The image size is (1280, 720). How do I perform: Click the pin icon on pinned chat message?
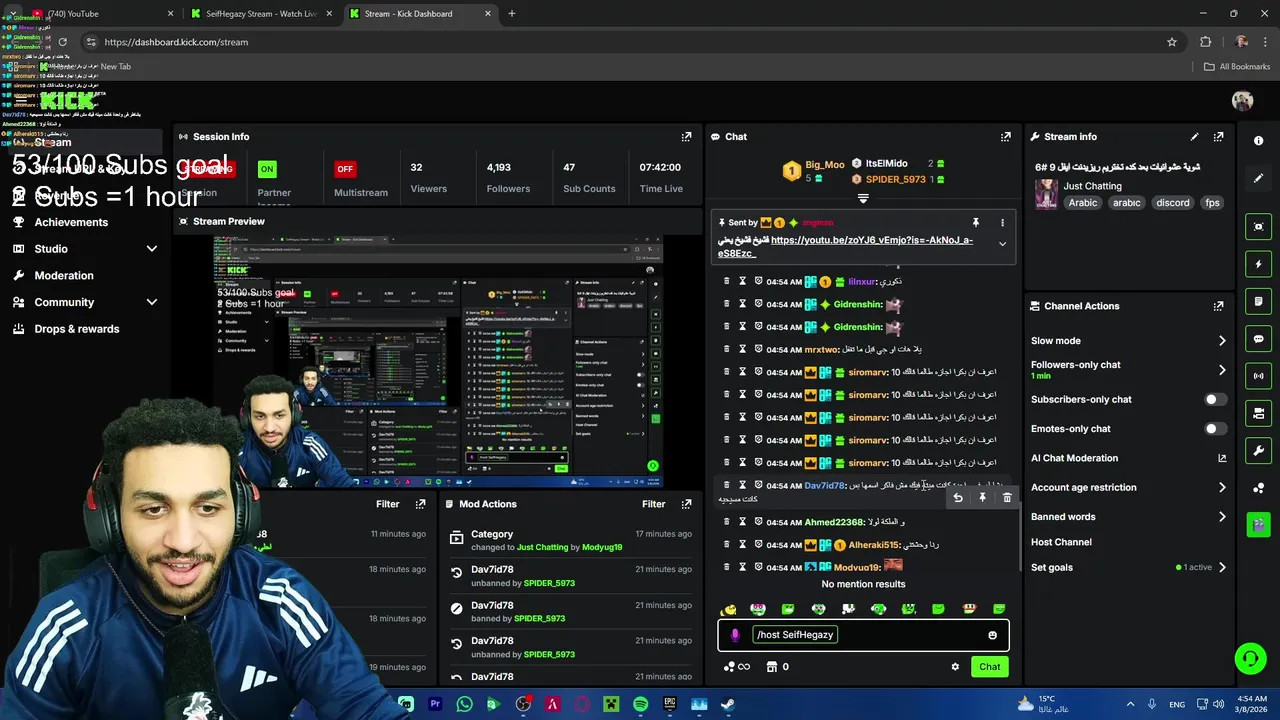pyautogui.click(x=976, y=223)
